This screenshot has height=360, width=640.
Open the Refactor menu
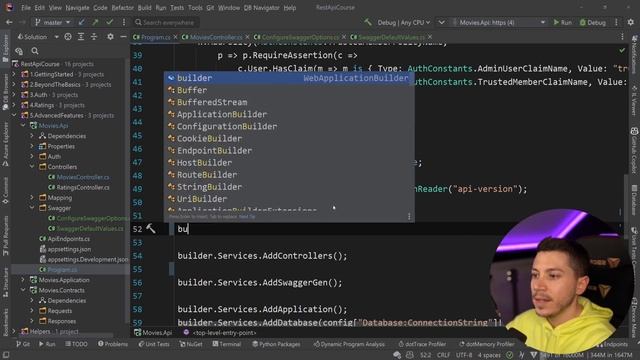click(122, 7)
